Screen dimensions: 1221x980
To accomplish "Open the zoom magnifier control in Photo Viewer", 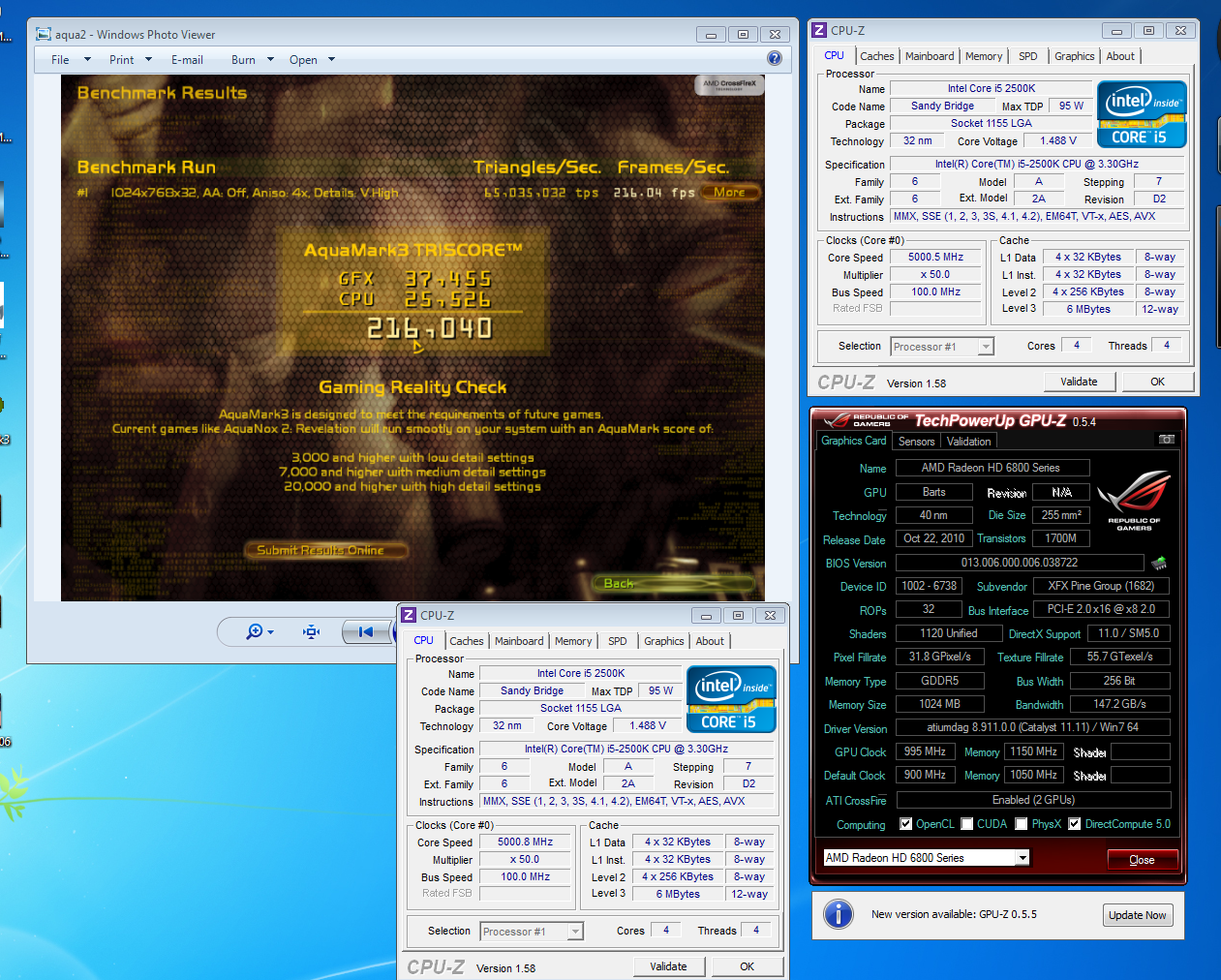I will (x=259, y=632).
